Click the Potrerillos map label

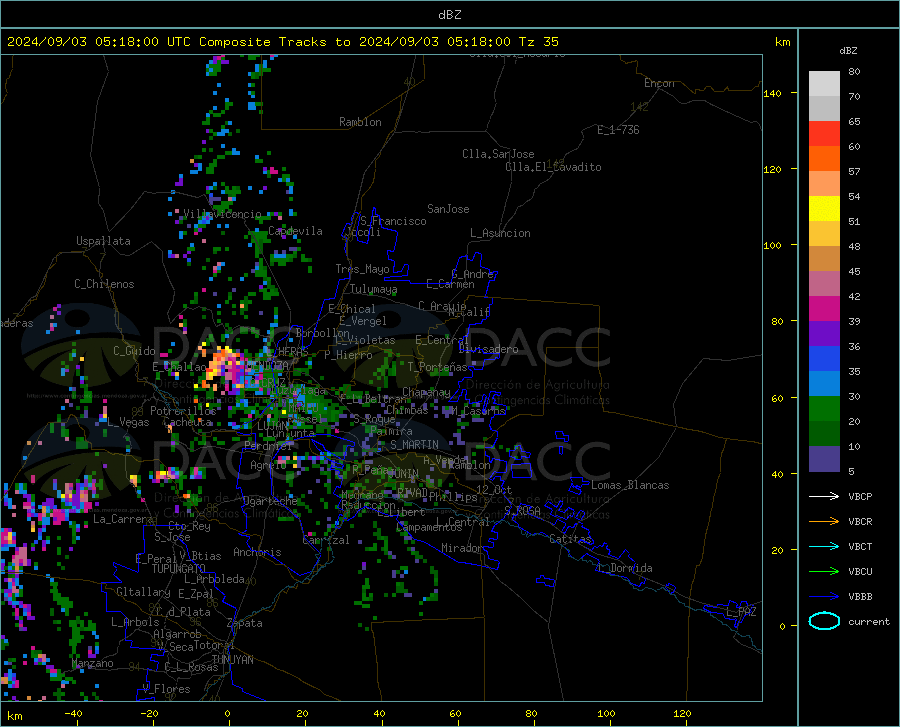183,411
